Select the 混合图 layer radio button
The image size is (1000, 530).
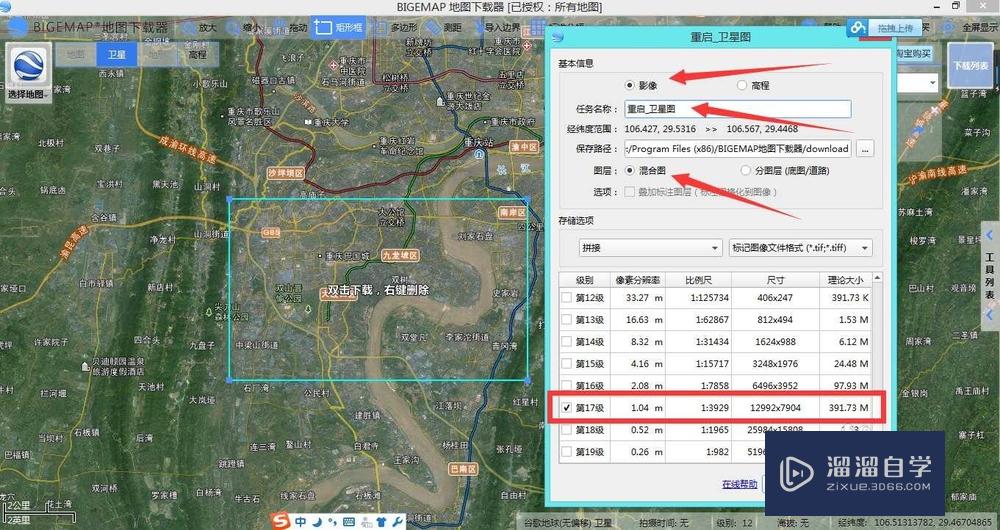pos(630,170)
